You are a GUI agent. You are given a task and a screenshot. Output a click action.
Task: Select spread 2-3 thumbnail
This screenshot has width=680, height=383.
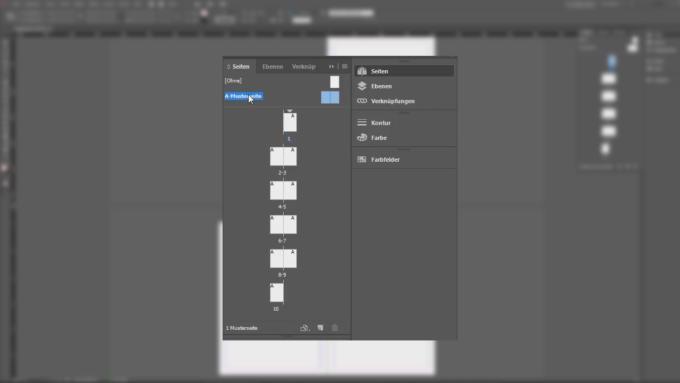click(x=283, y=156)
